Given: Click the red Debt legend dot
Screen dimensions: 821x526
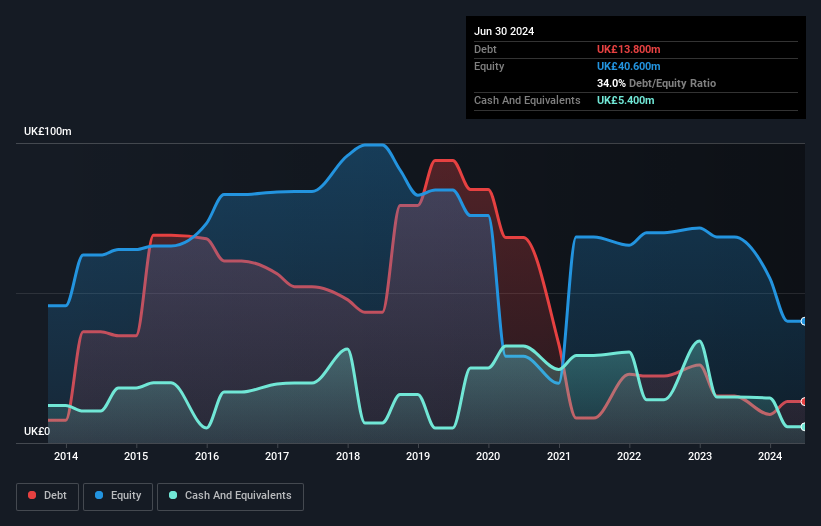Looking at the screenshot, I should (x=32, y=495).
